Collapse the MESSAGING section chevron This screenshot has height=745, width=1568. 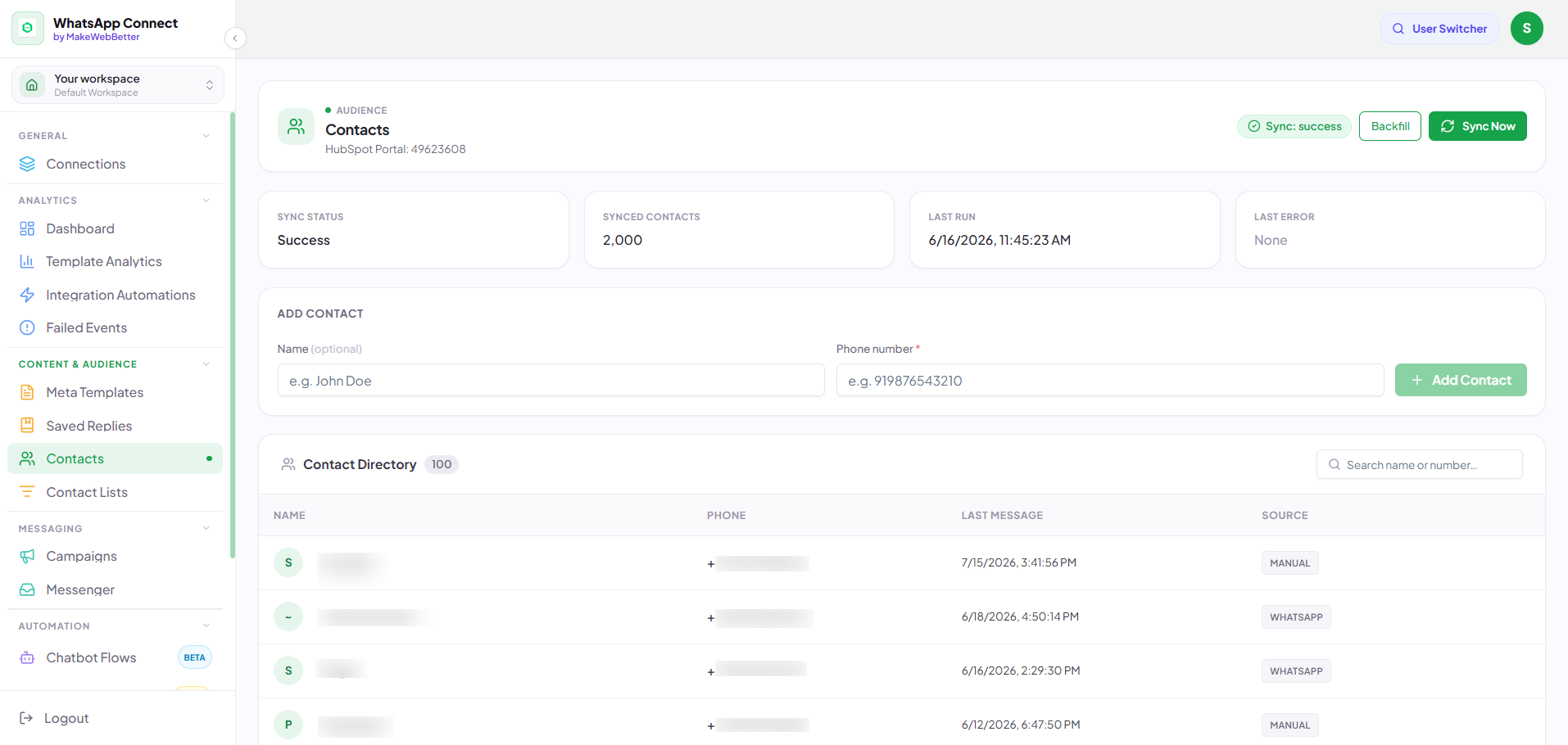coord(206,528)
